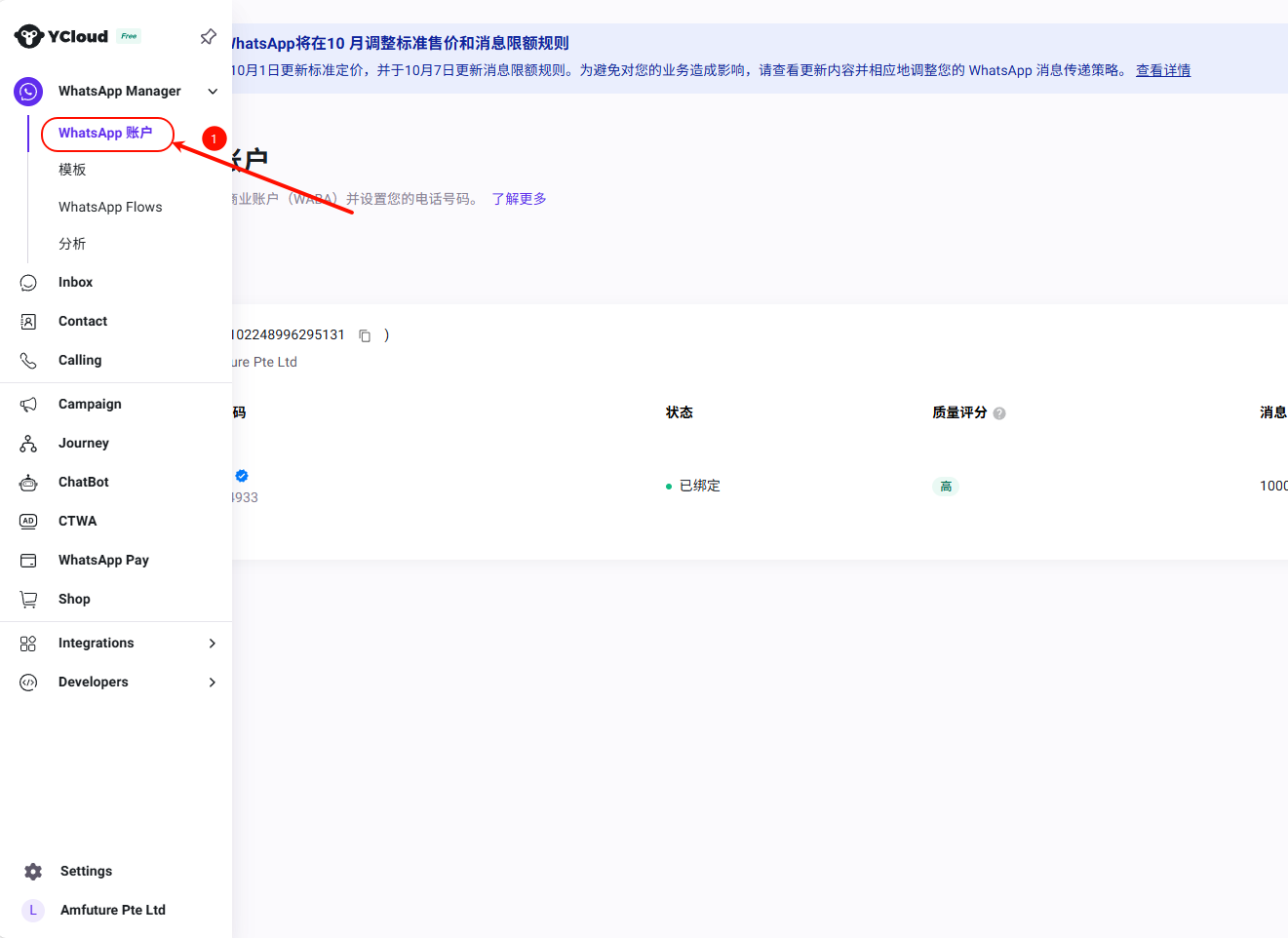1288x938 pixels.
Task: Click the Inbox chat bubble icon
Action: click(x=28, y=283)
